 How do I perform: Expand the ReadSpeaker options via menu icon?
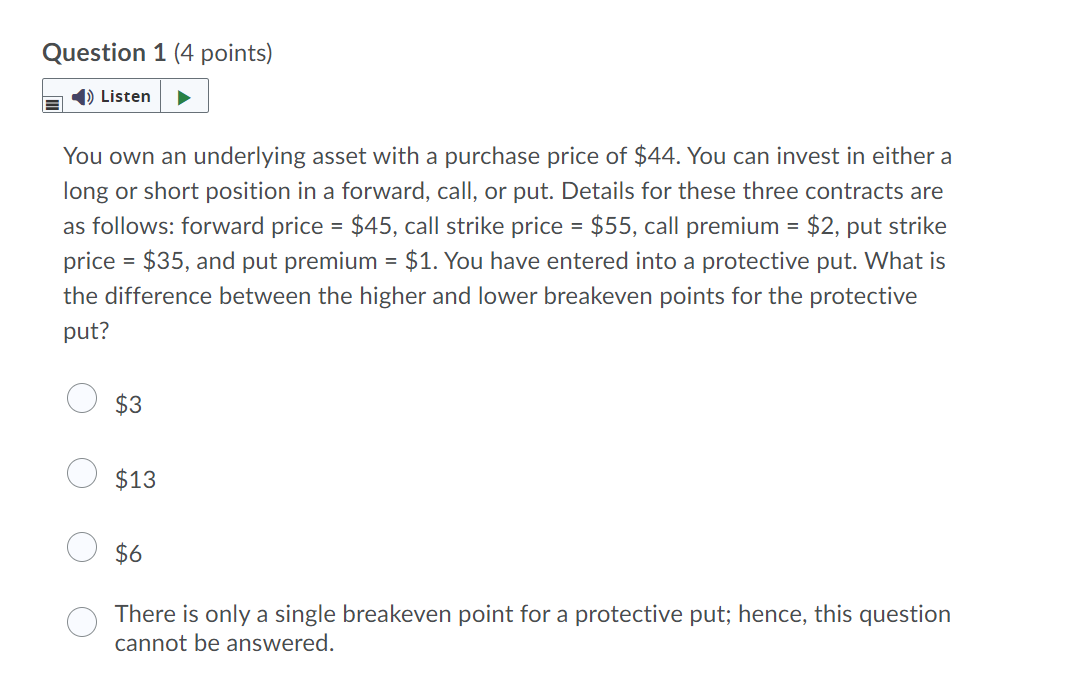click(x=52, y=102)
